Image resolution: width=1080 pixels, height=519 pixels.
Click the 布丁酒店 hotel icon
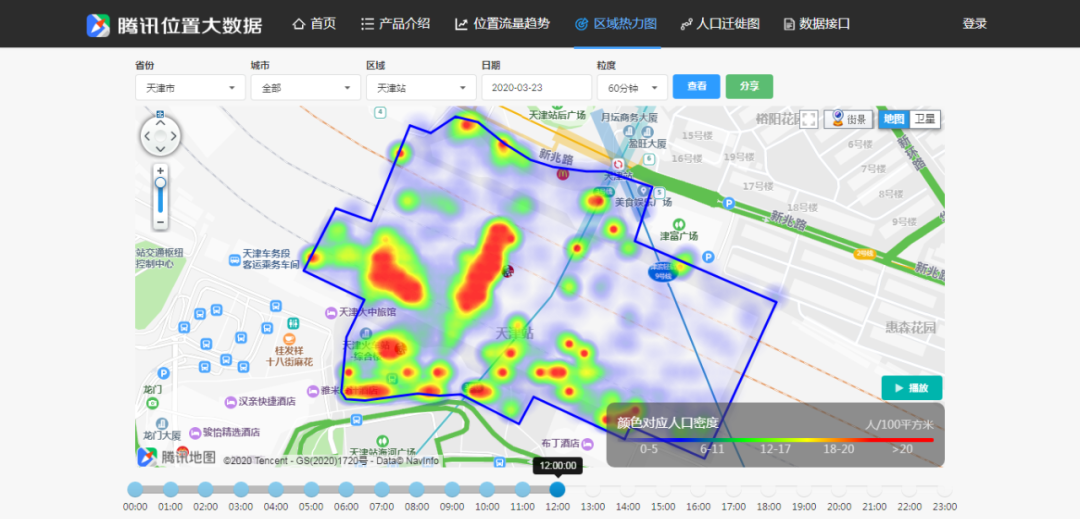click(x=588, y=442)
